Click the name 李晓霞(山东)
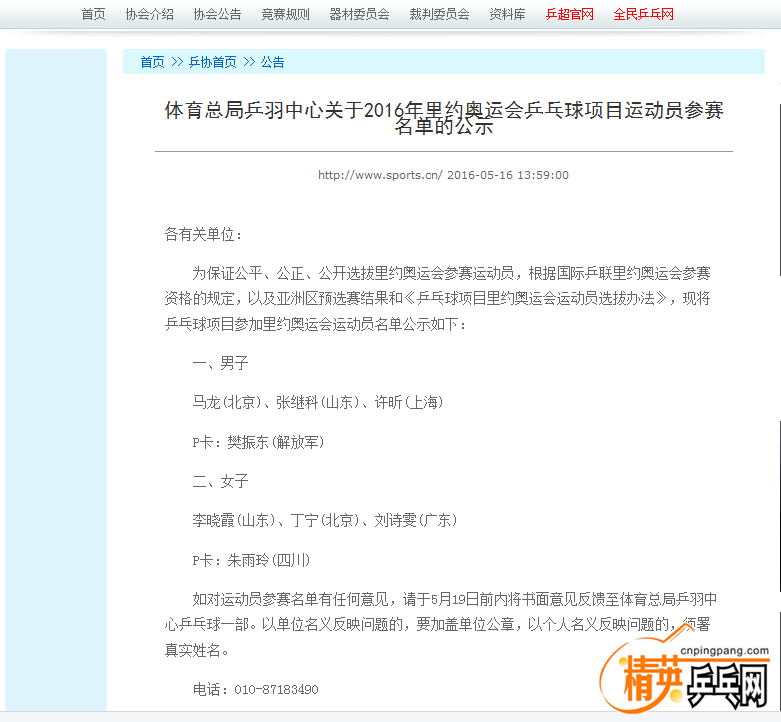Image resolution: width=781 pixels, height=722 pixels. 234,520
